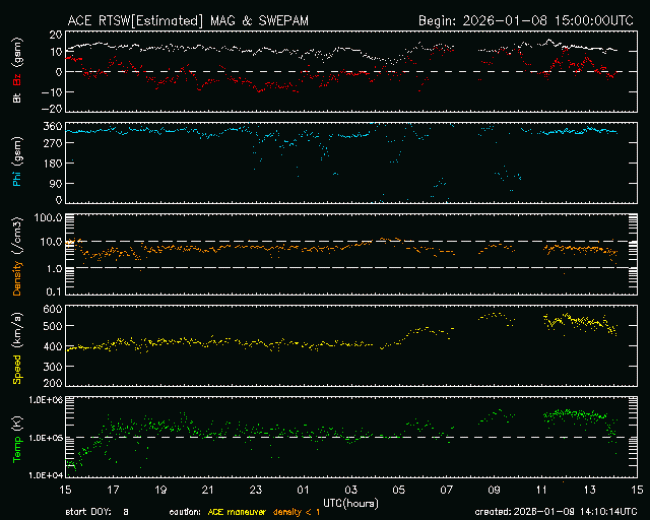This screenshot has width=650, height=520.
Task: Click the cyan 'Phi' axis label
Action: coord(17,177)
